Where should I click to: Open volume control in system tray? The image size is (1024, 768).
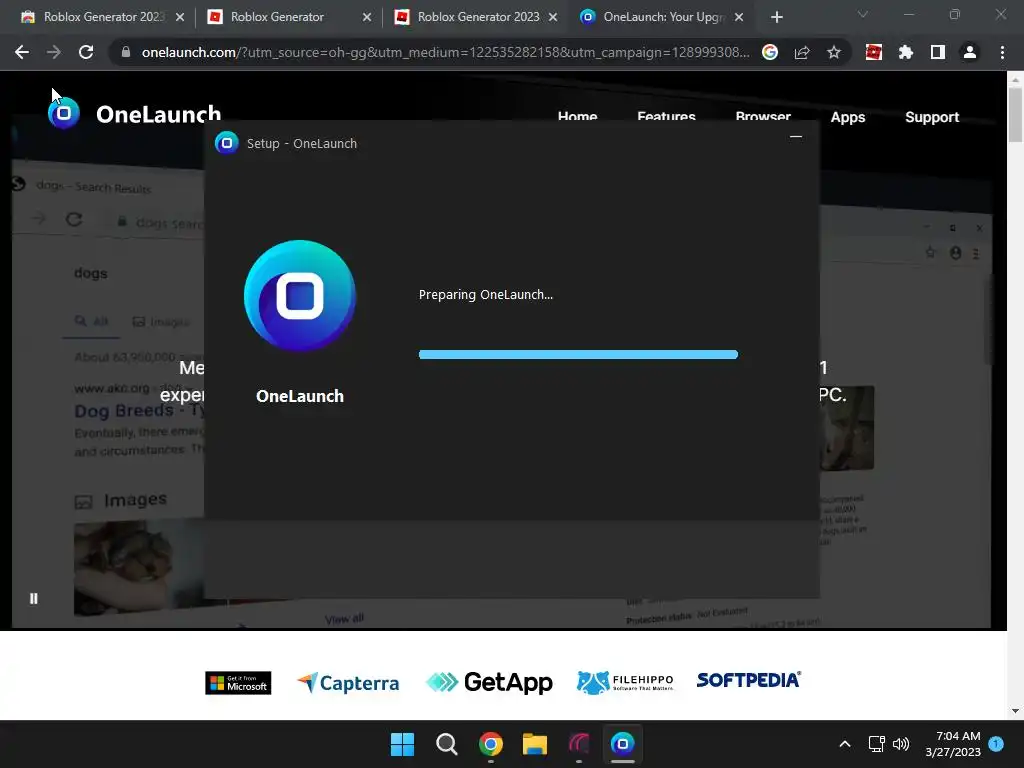tap(901, 744)
